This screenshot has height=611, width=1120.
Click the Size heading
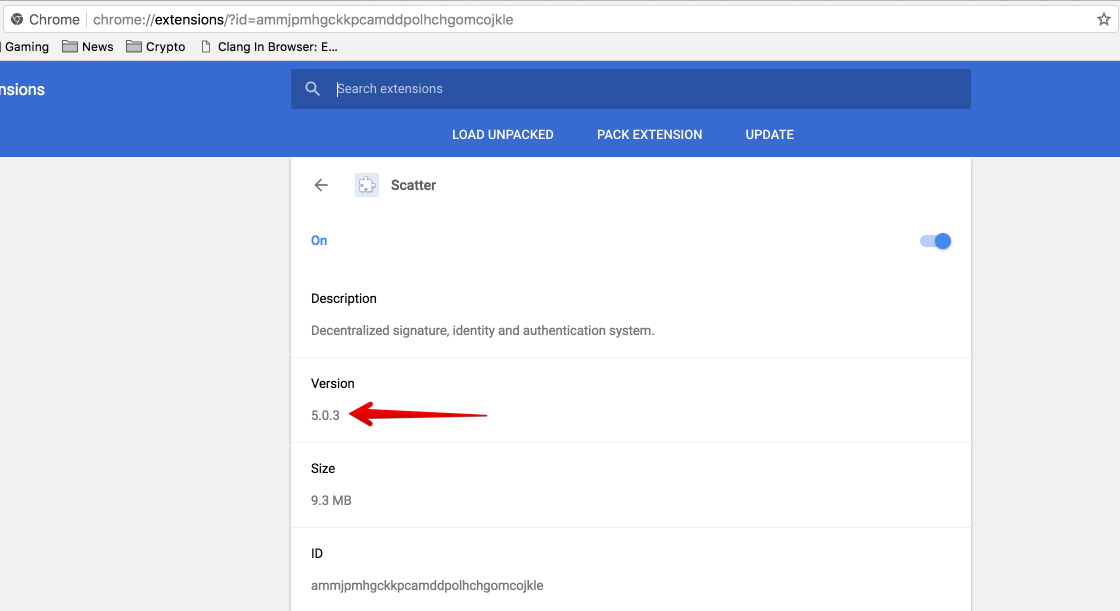[x=323, y=469]
